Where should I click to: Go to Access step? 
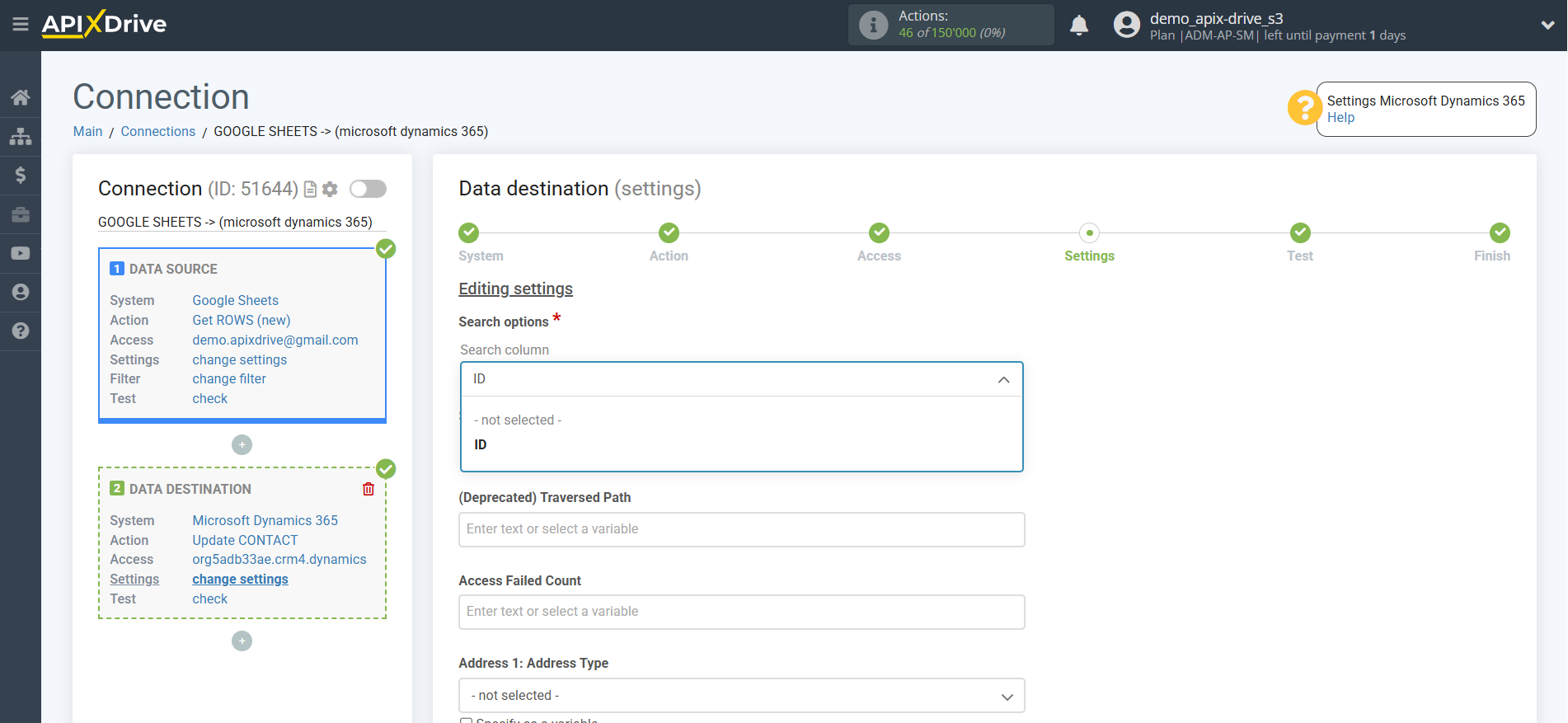point(880,232)
